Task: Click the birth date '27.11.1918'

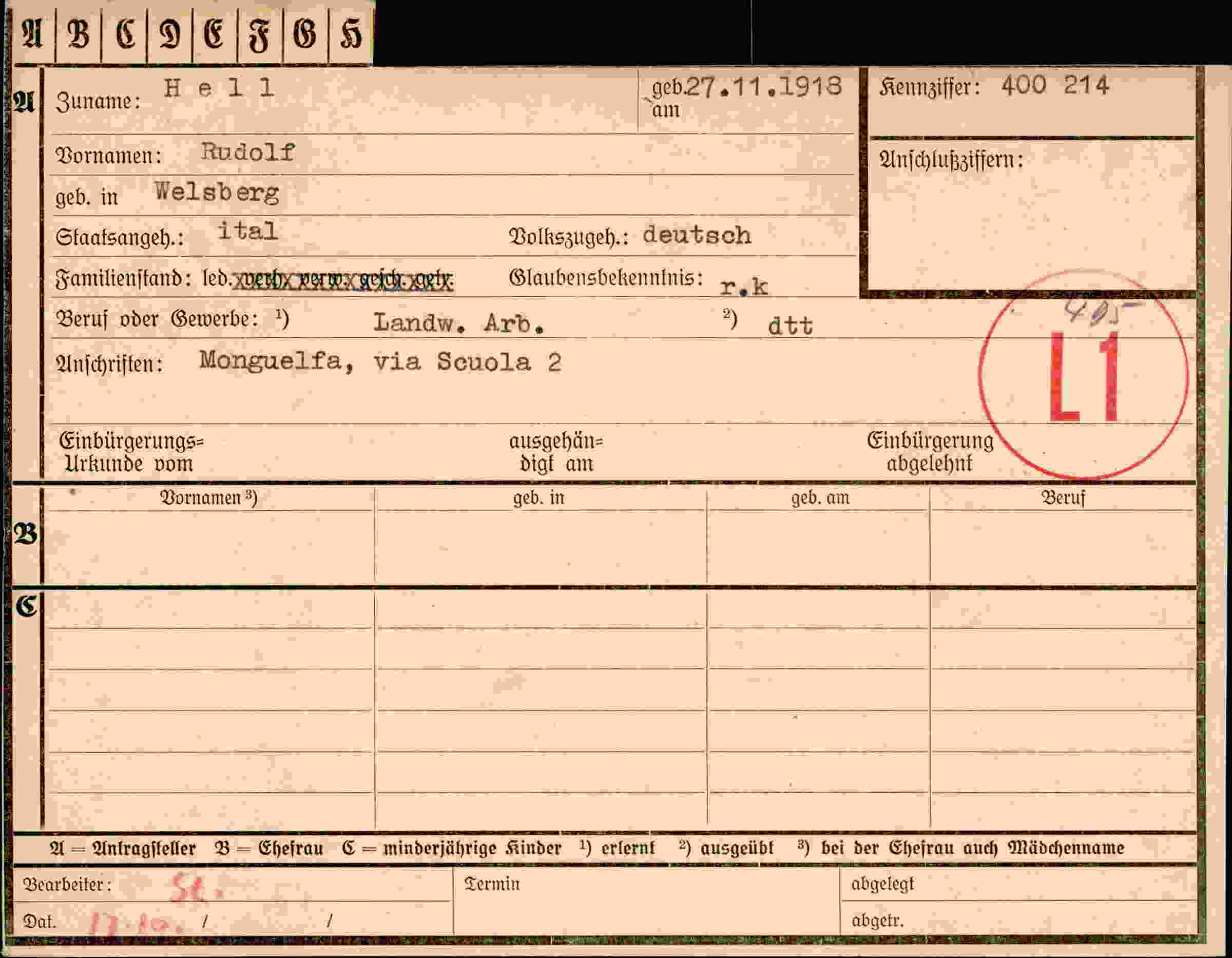Action: click(764, 86)
